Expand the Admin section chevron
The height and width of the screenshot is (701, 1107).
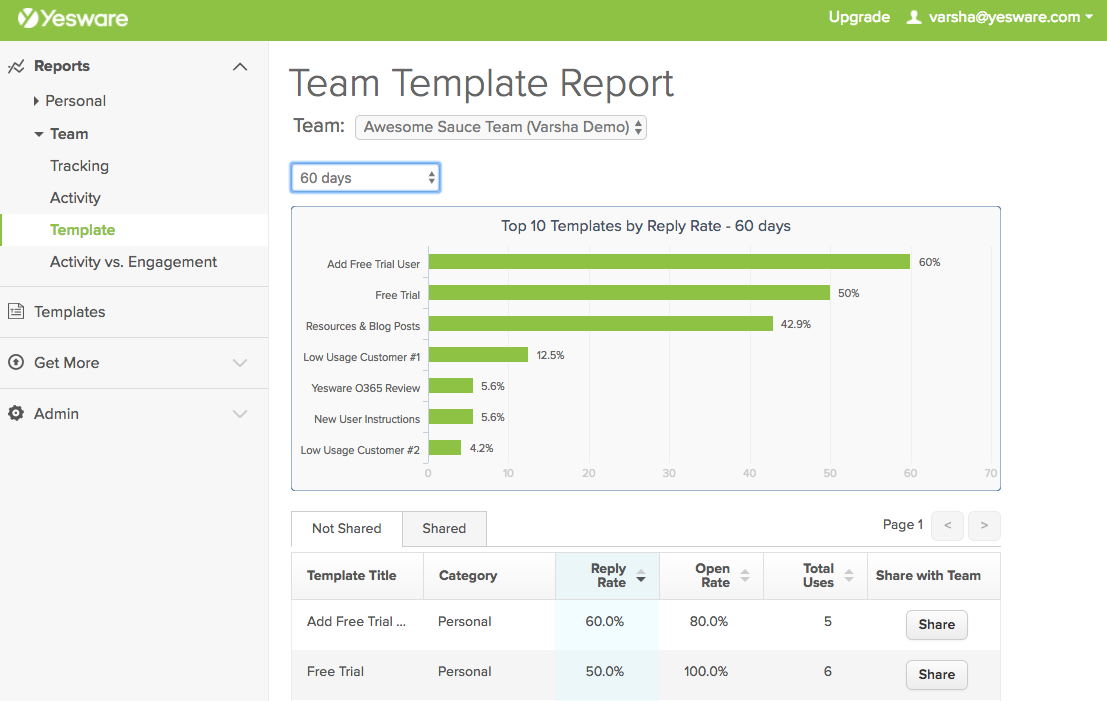tap(240, 414)
